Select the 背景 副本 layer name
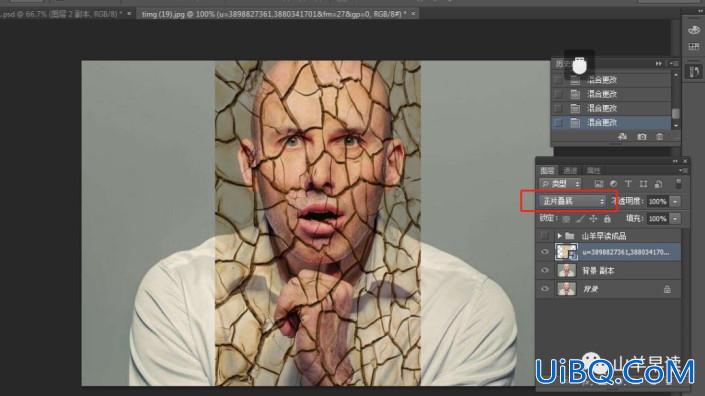 (598, 271)
